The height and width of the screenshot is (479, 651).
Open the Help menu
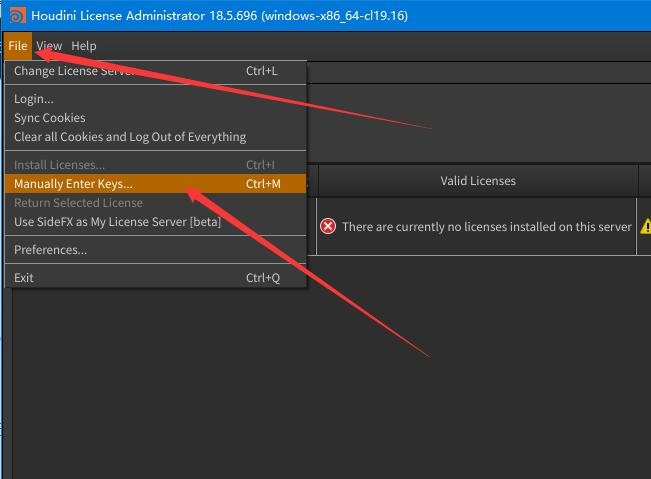coord(84,46)
